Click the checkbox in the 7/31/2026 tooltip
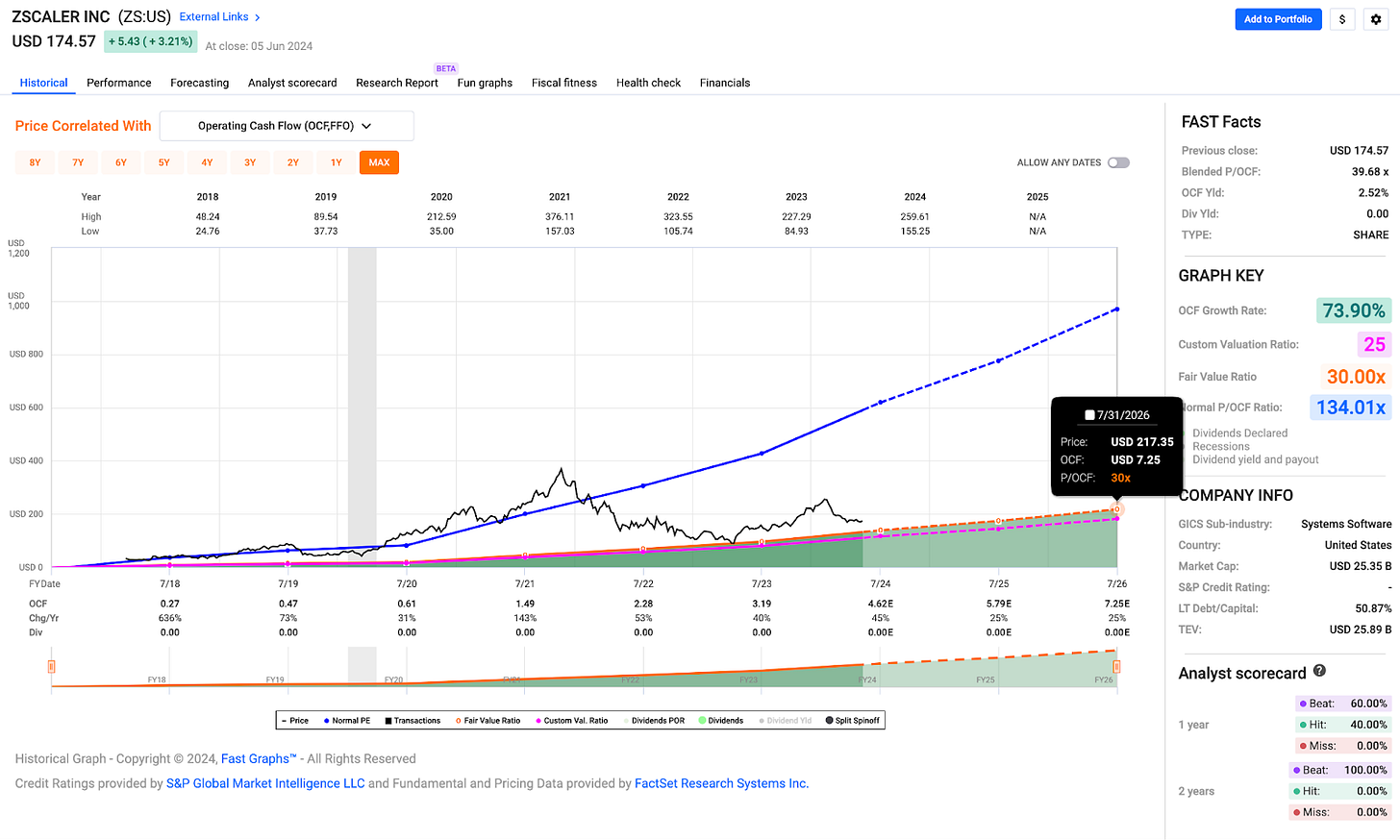Viewport: 1400px width, 840px height. coord(1089,415)
